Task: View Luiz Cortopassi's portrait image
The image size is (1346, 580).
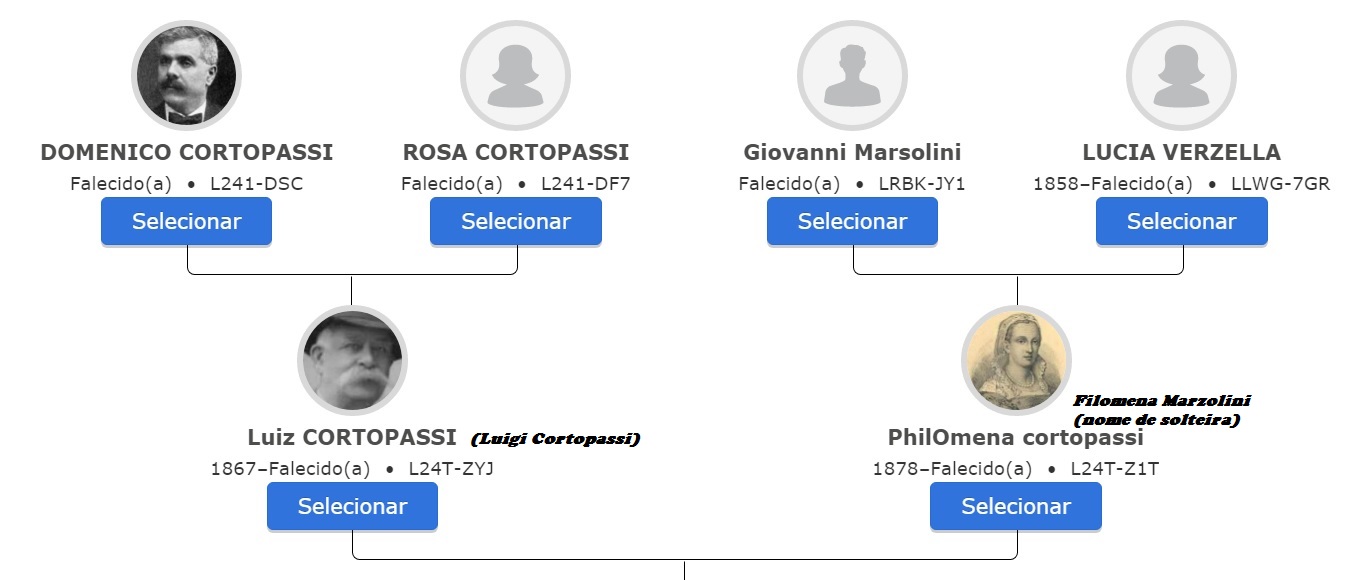Action: pos(352,360)
